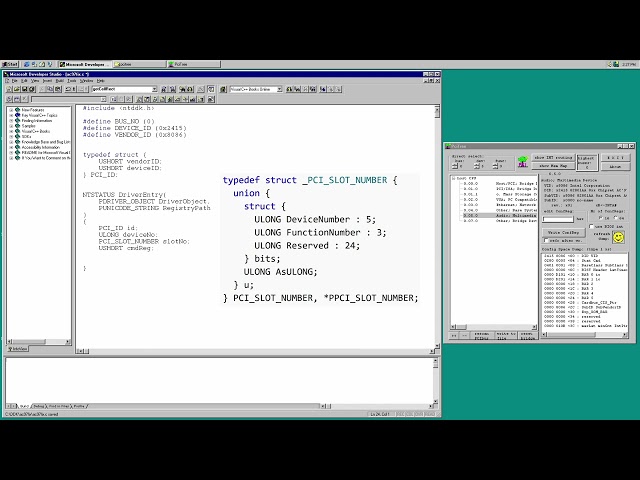Select the 16-bit ConfReg radio button

[x=601, y=218]
